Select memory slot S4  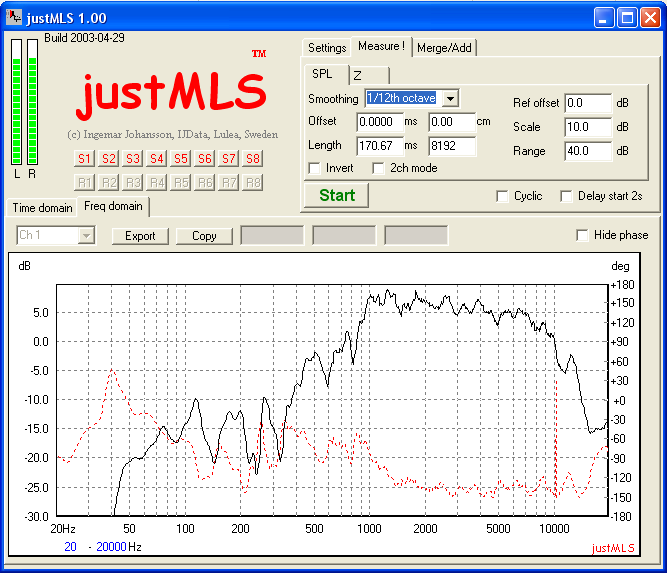156,159
